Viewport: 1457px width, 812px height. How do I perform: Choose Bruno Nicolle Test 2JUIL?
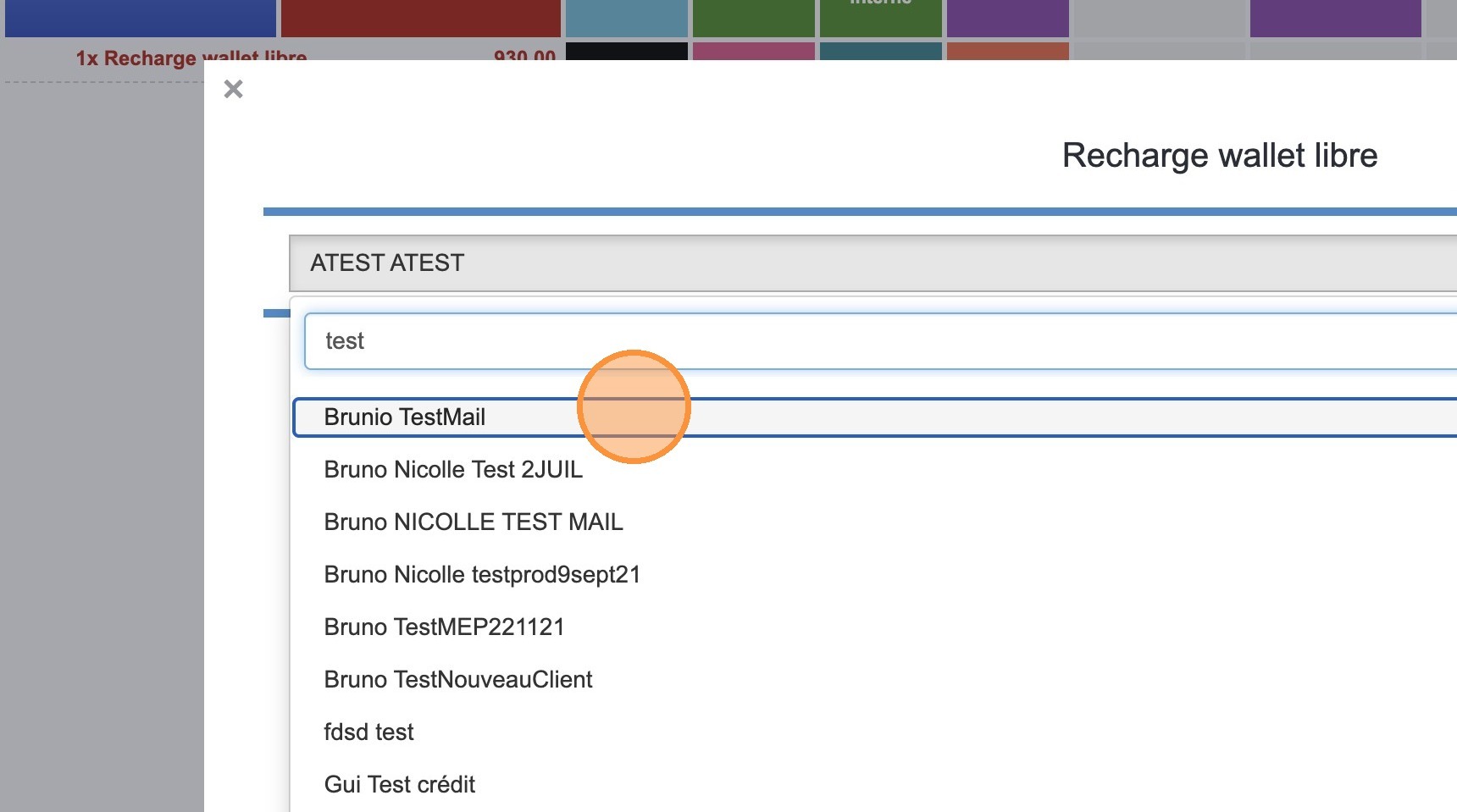(453, 470)
